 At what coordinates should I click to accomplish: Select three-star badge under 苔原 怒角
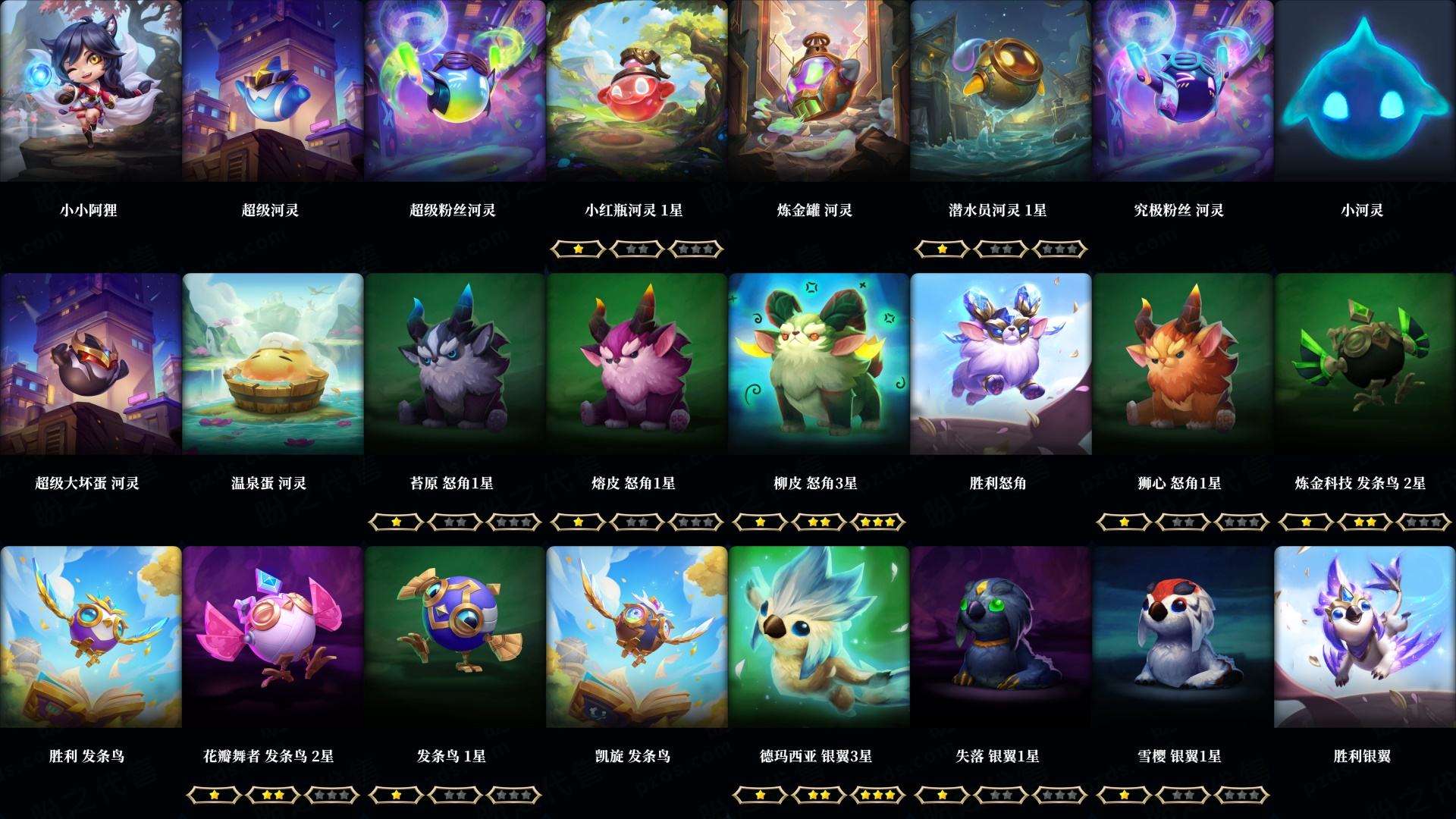point(515,522)
